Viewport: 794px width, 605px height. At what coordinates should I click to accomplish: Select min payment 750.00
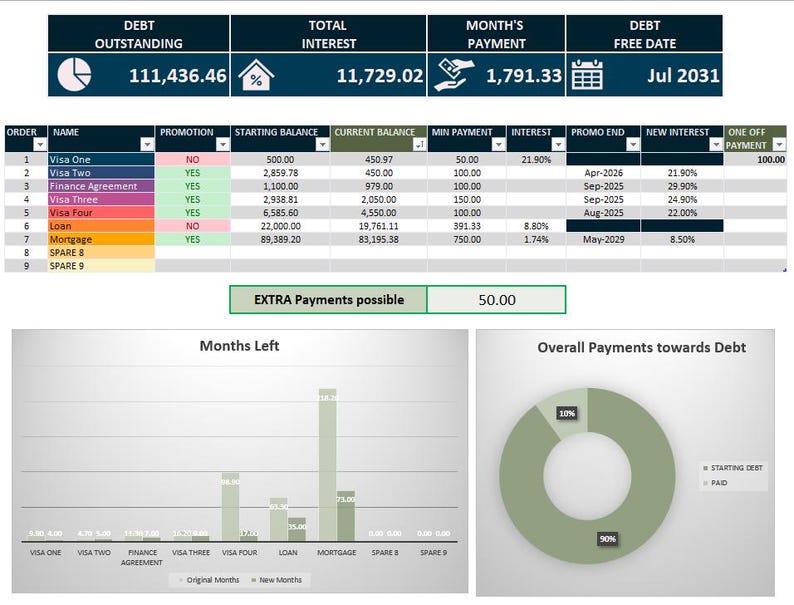click(467, 239)
